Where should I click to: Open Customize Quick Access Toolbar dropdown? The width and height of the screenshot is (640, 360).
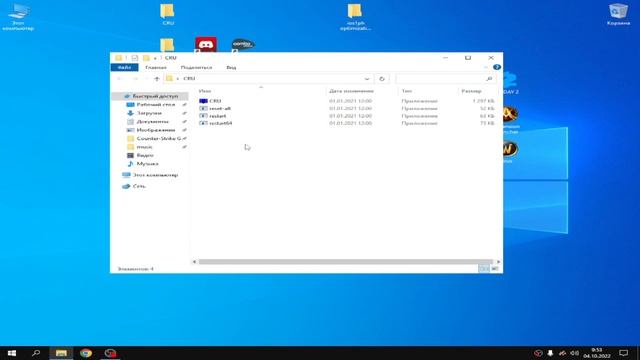155,58
